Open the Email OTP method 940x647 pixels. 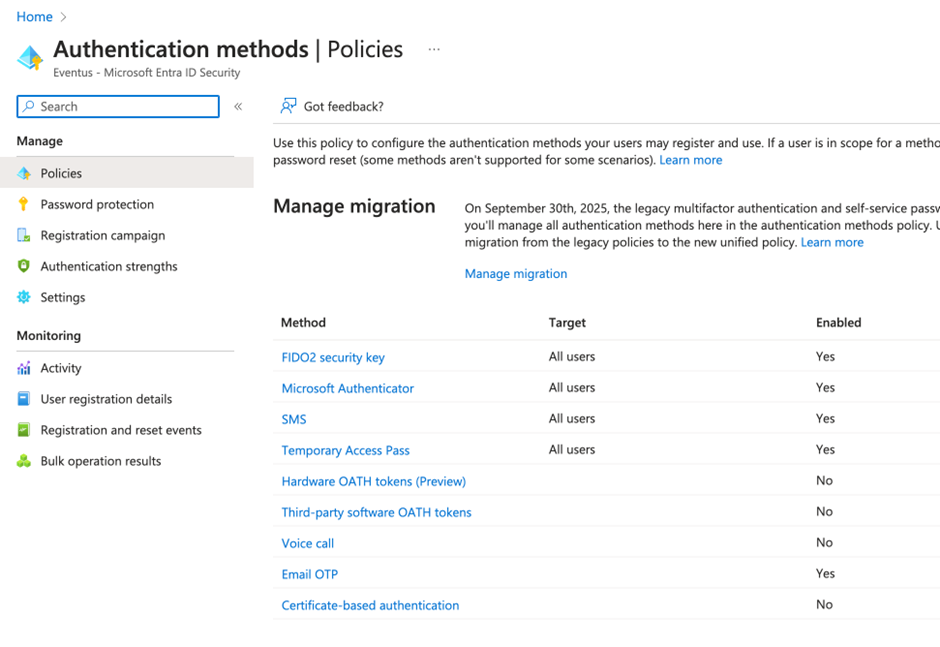309,574
